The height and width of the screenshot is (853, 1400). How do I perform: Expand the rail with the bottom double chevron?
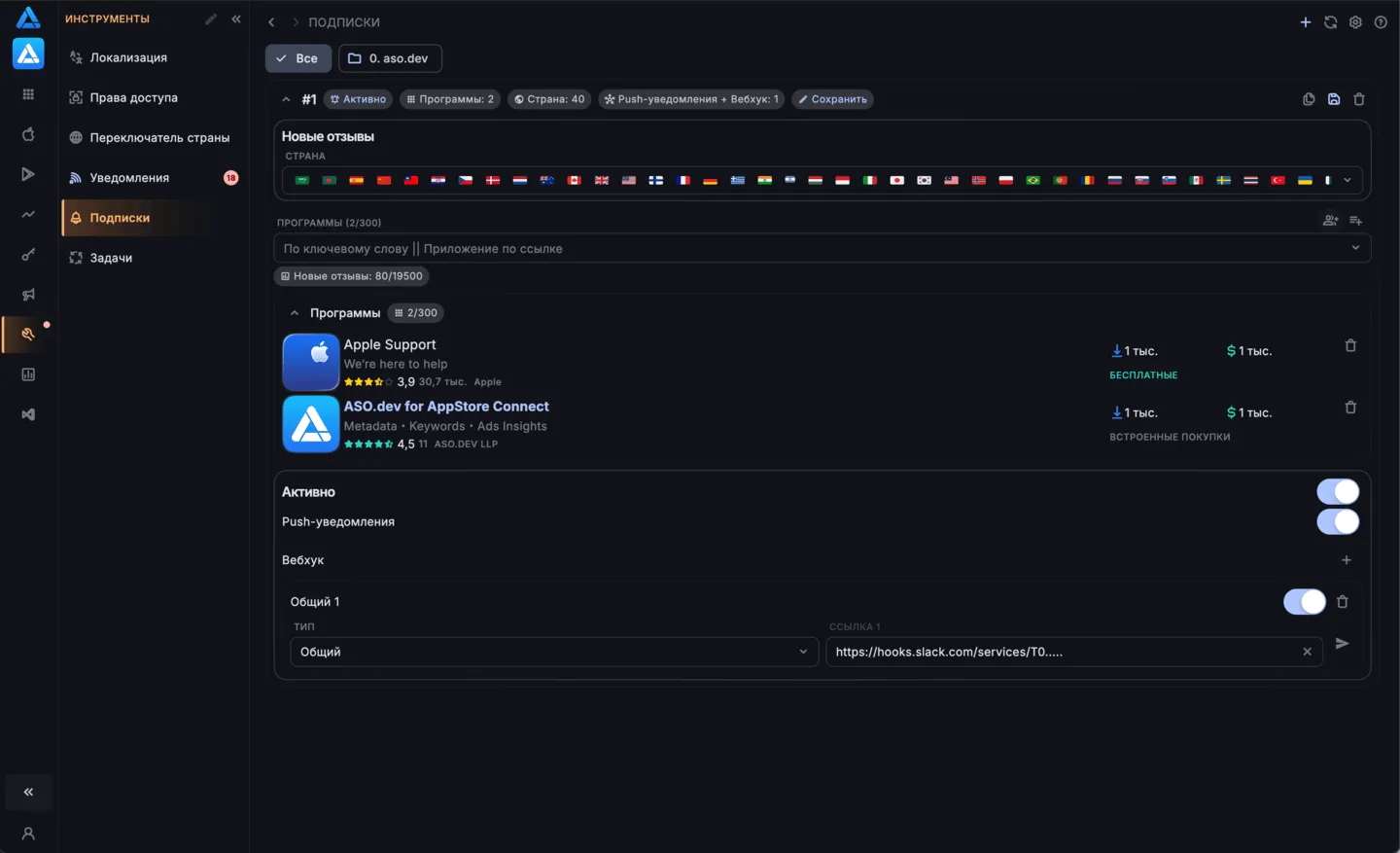pos(28,792)
